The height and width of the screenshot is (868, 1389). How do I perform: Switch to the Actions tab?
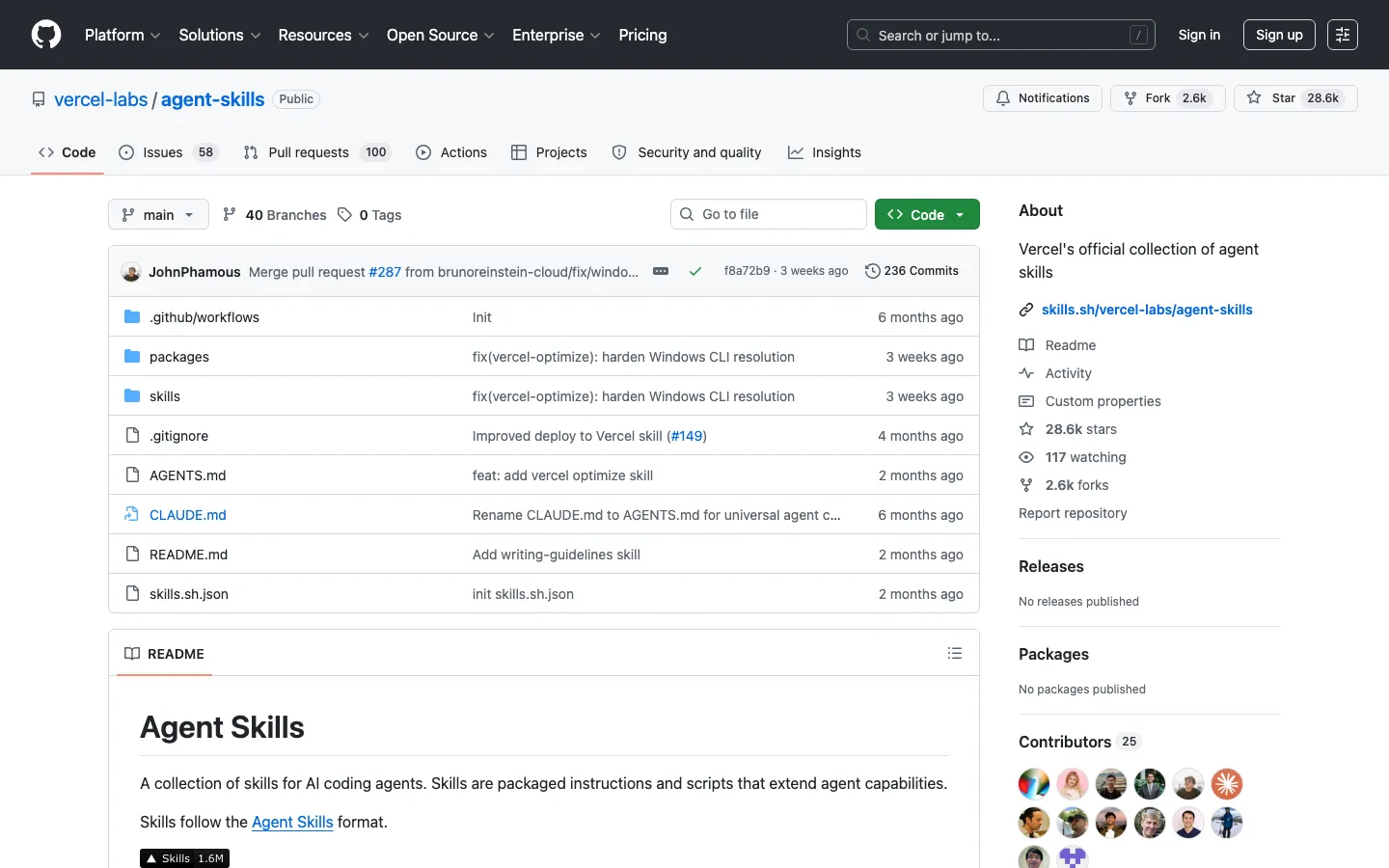click(451, 152)
